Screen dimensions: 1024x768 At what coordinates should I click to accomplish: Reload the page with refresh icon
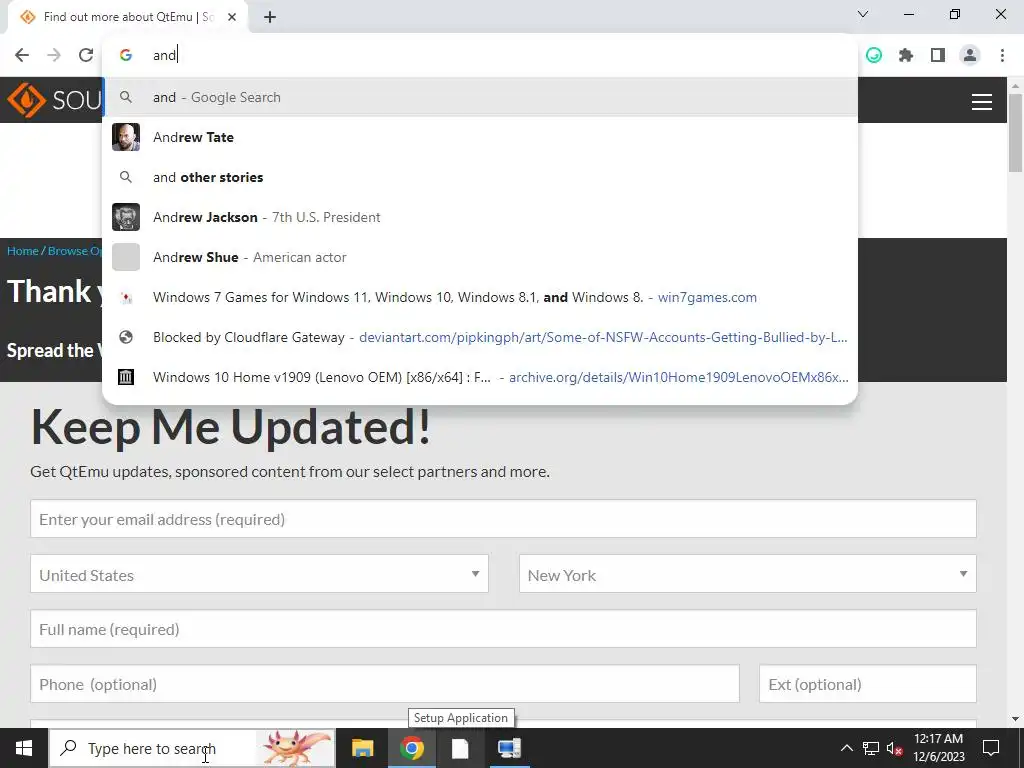click(86, 55)
